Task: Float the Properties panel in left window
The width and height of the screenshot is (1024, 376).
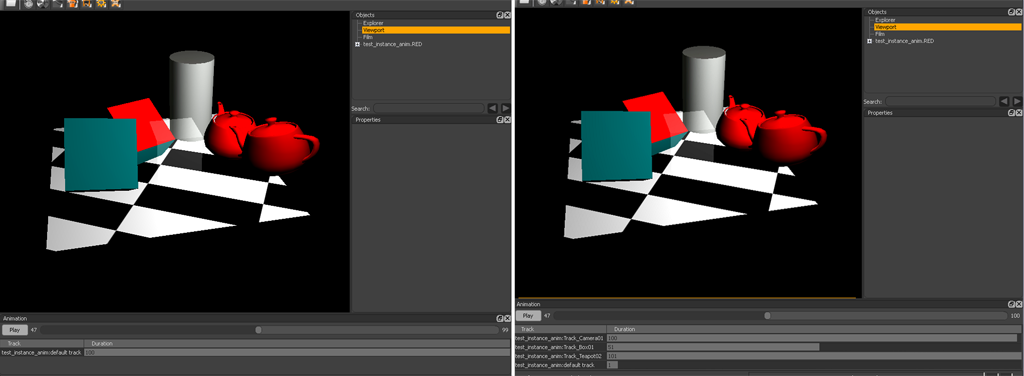Action: (500, 120)
